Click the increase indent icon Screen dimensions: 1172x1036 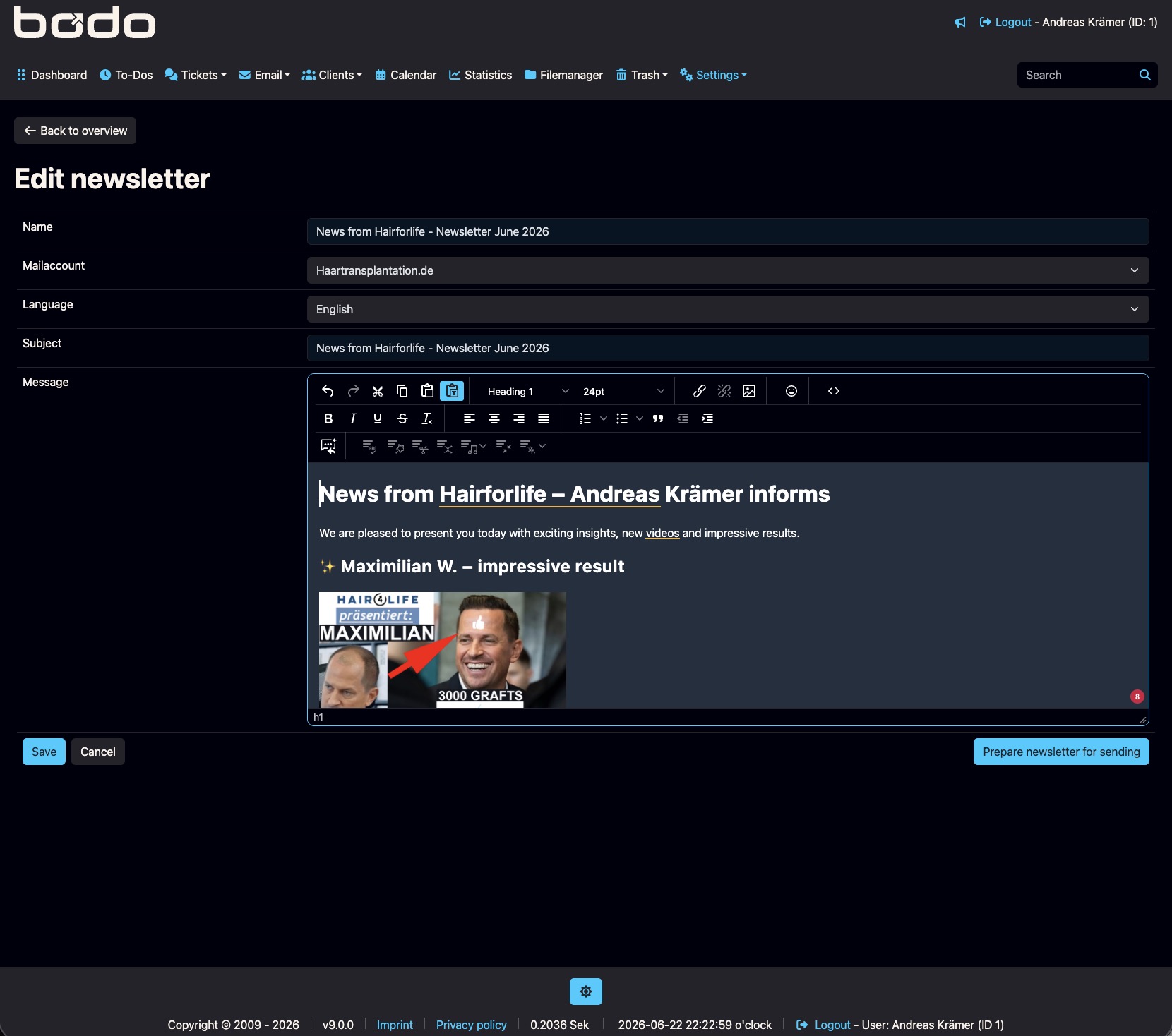click(707, 418)
